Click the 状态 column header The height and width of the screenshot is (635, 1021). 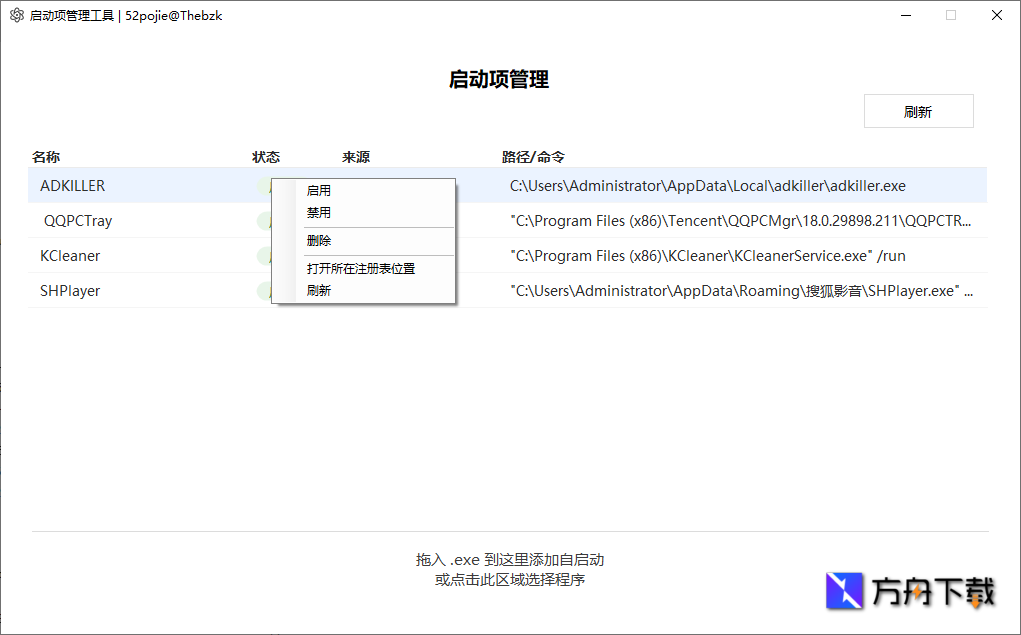click(x=266, y=157)
